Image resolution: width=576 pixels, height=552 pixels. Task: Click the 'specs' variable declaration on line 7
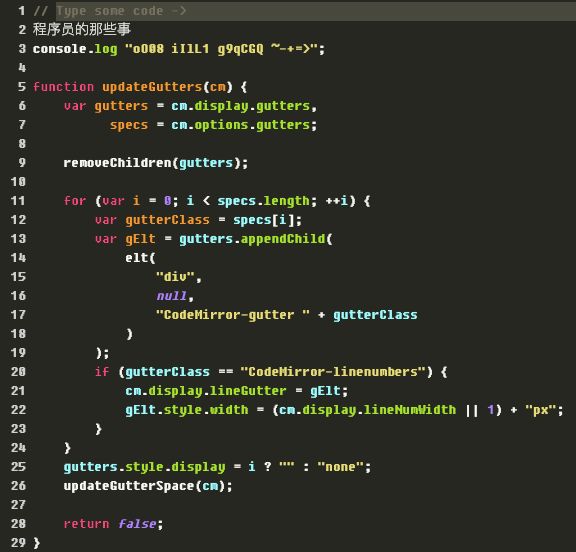click(x=129, y=125)
